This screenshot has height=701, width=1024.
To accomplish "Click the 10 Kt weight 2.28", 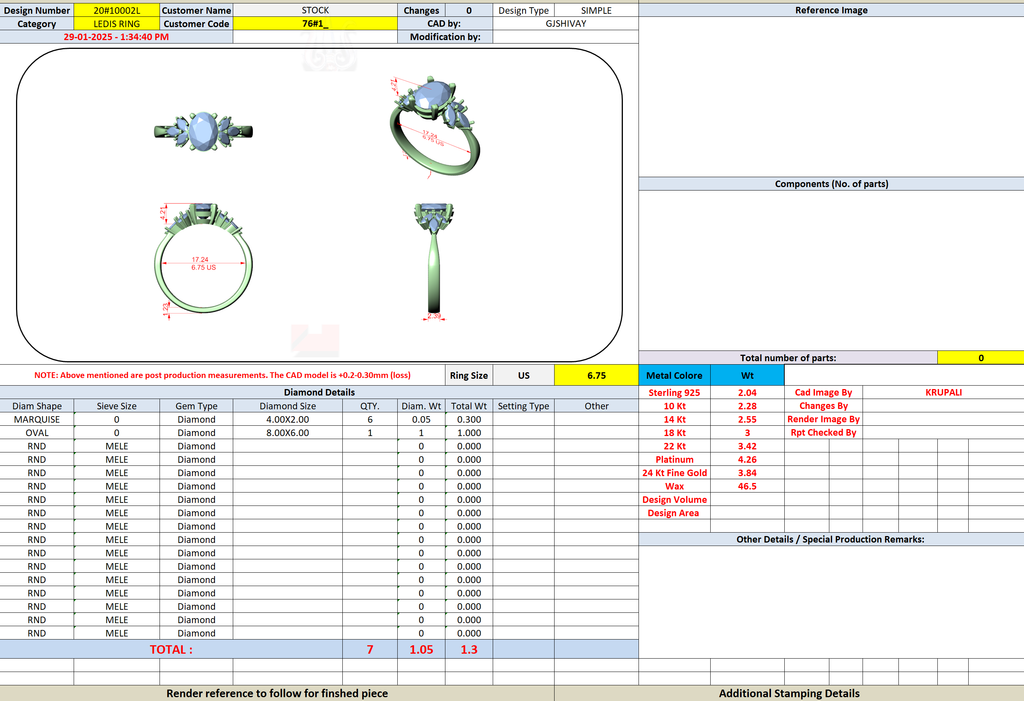I will (x=747, y=406).
